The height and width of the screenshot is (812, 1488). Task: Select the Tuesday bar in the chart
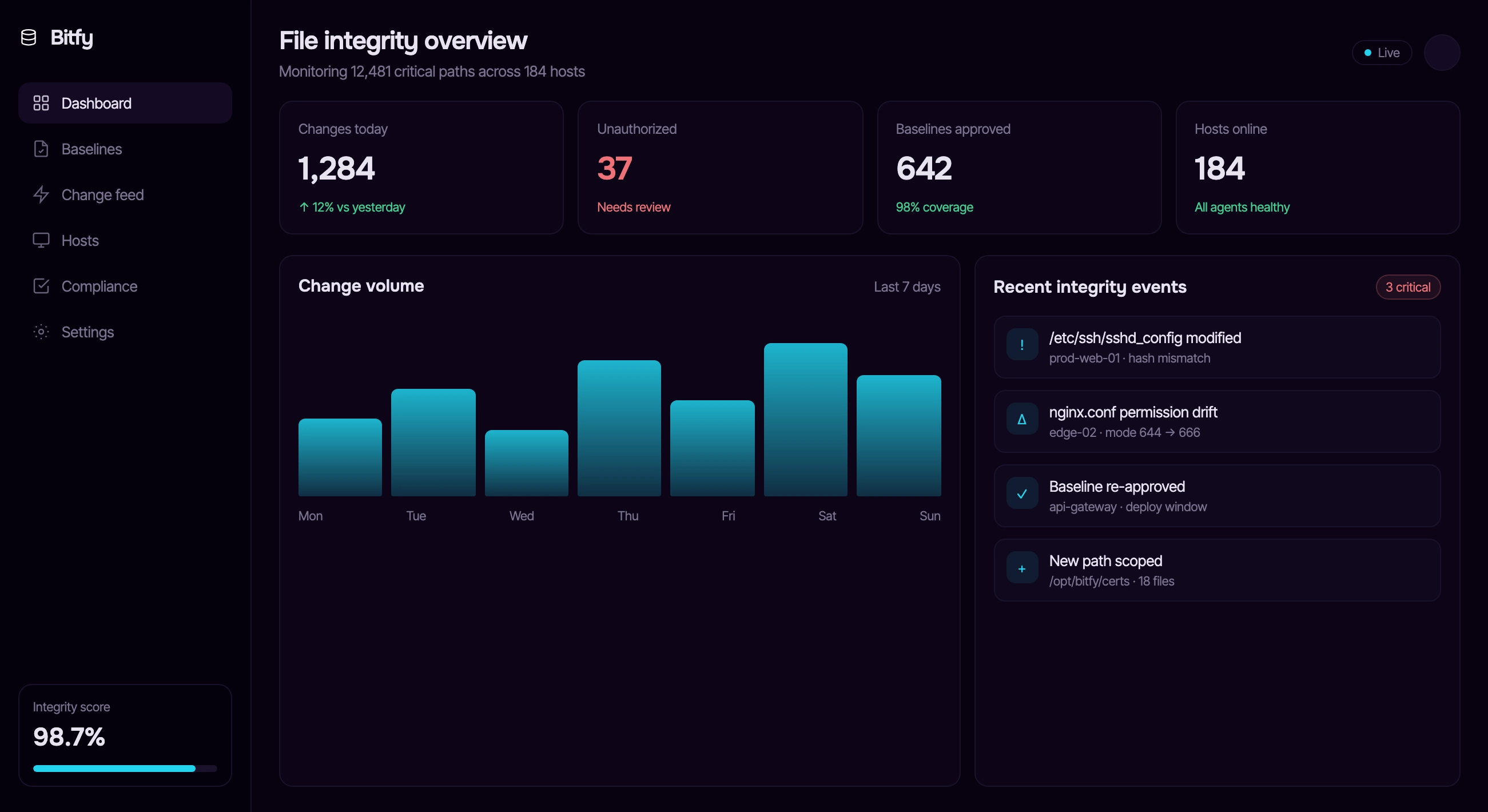433,443
